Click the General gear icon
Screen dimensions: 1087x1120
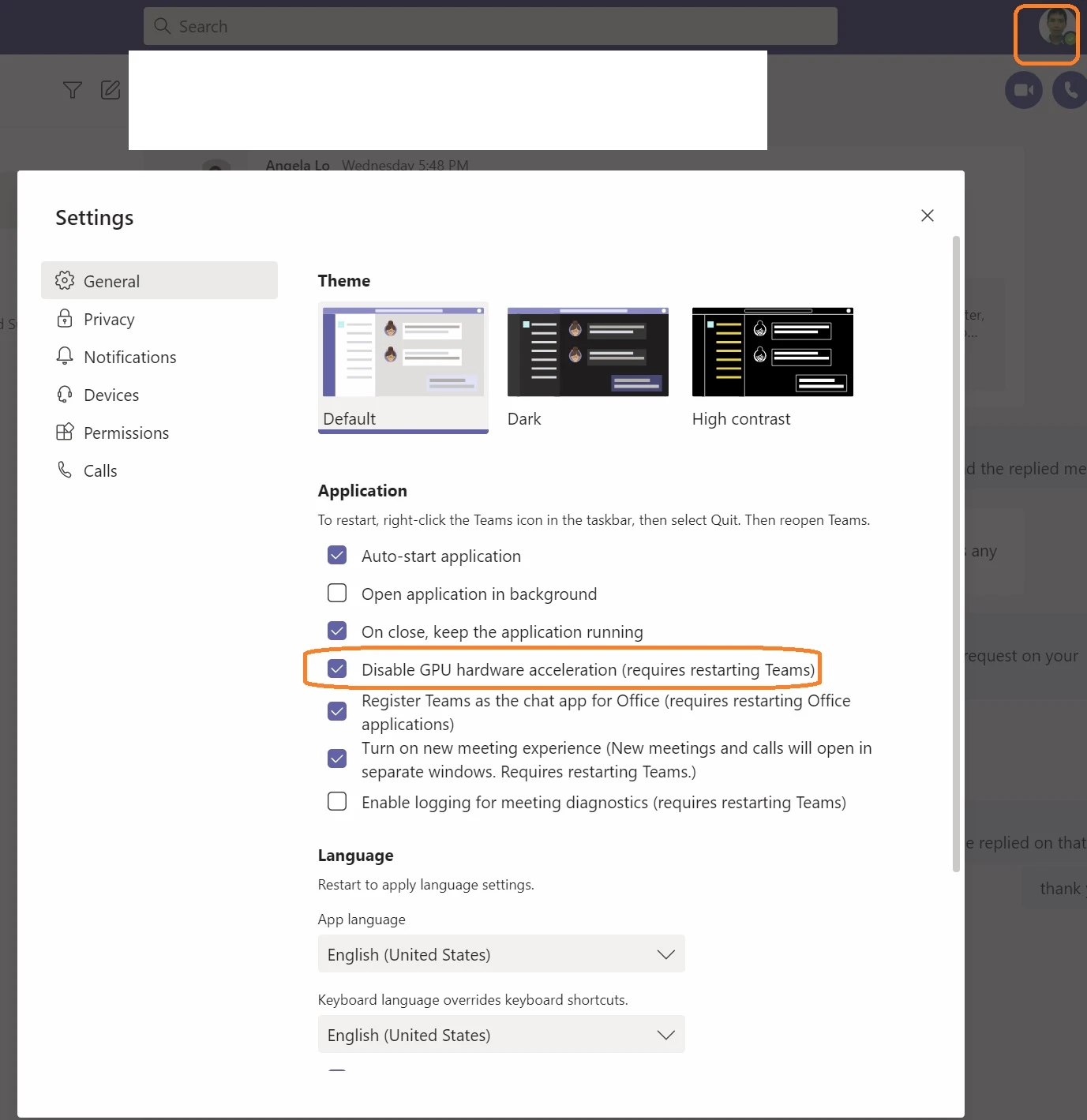[65, 280]
